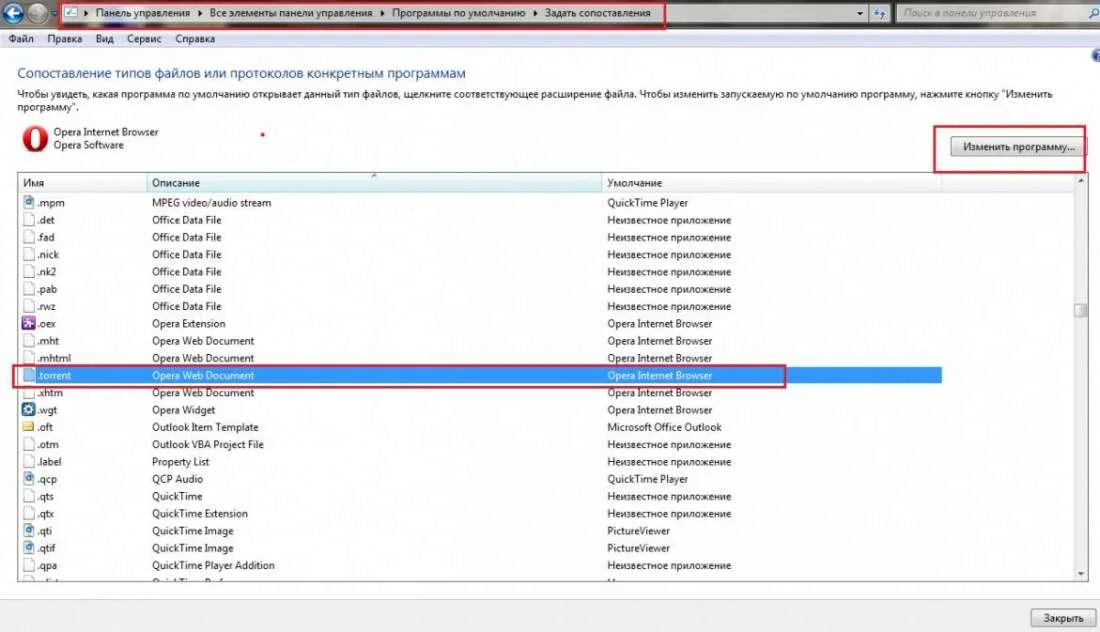The width and height of the screenshot is (1100, 632).
Task: Select the .pab row
Action: (x=480, y=289)
